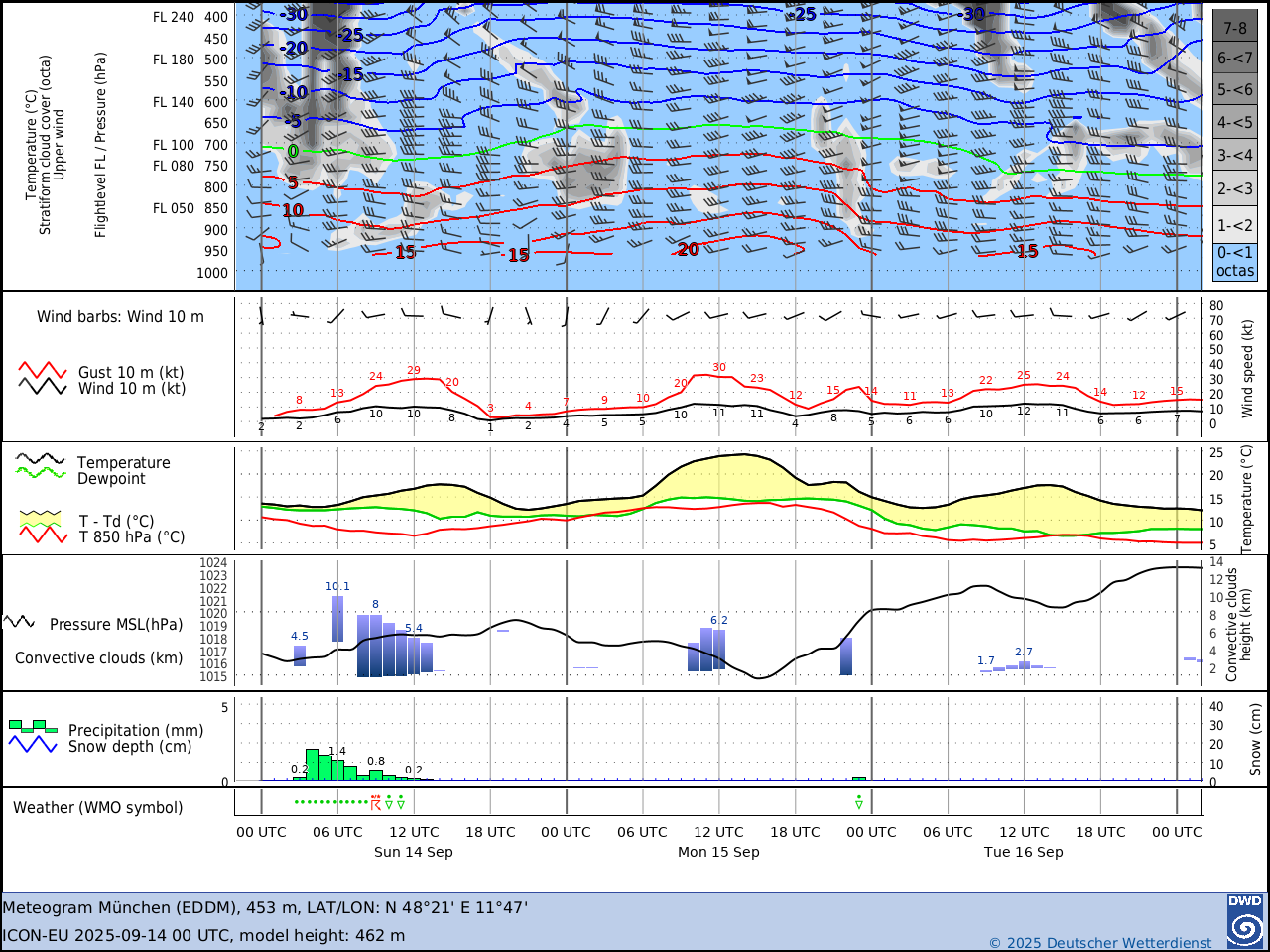Click the 12 UTC label above Sun 14 Sep
The image size is (1270, 952).
414,832
